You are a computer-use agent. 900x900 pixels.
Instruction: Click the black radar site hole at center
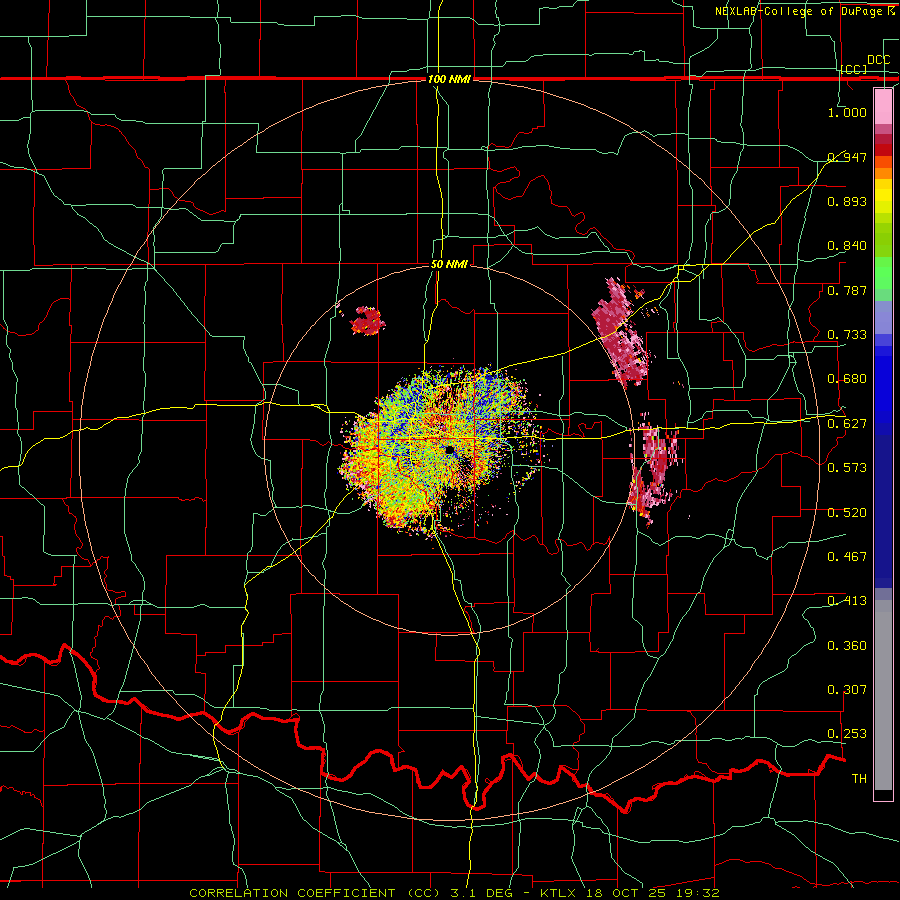(x=450, y=449)
